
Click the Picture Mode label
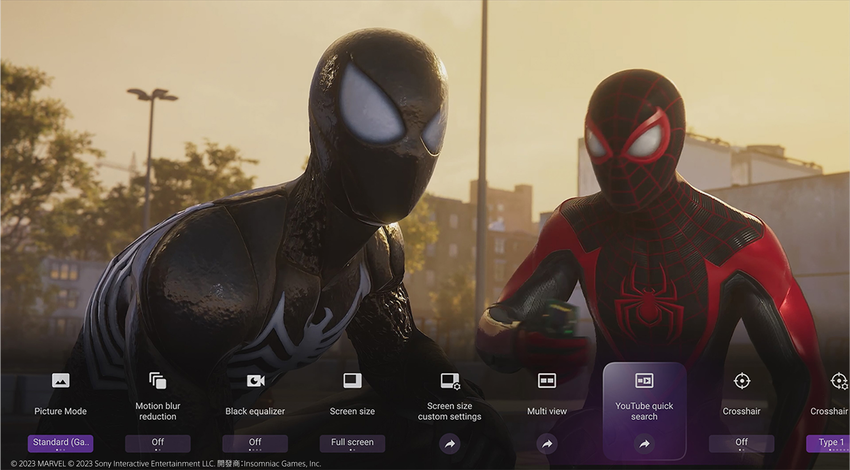click(x=60, y=411)
